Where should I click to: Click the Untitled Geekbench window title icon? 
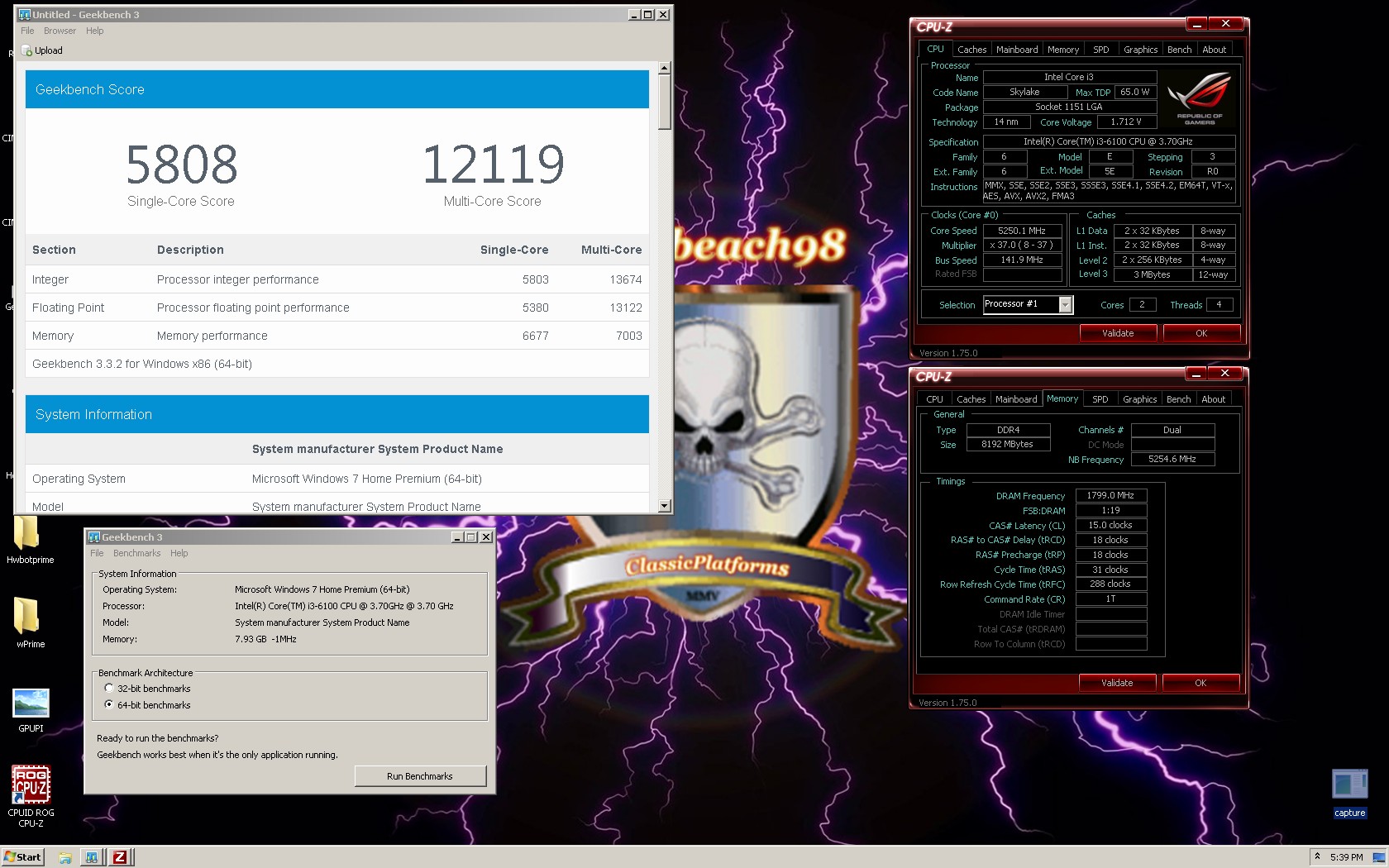(25, 14)
